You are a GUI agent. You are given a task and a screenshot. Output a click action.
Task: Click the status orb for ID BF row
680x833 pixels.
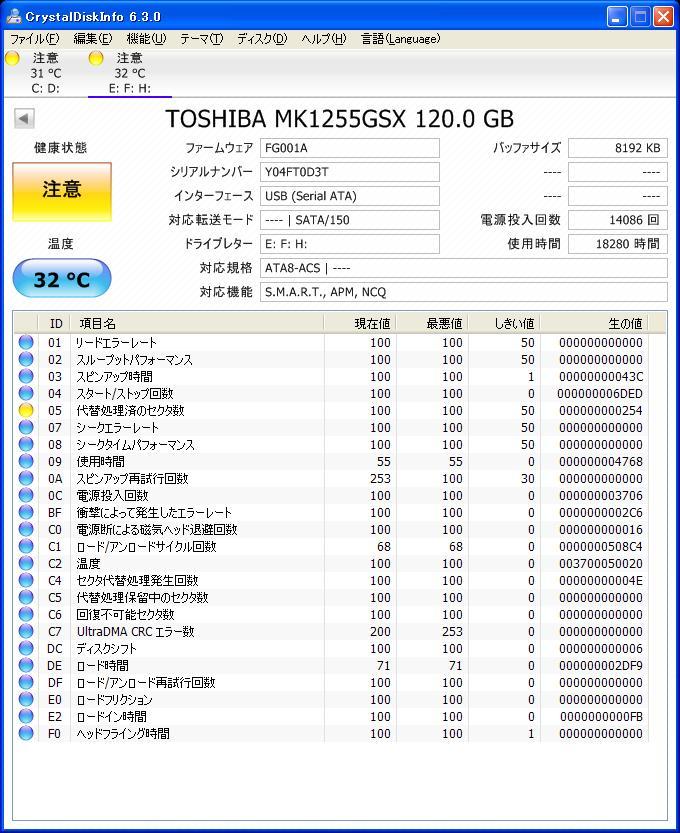pos(26,512)
